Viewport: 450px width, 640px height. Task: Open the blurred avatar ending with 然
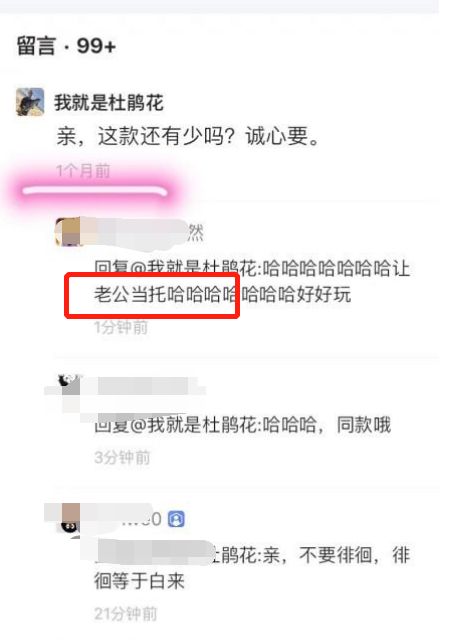tap(69, 232)
